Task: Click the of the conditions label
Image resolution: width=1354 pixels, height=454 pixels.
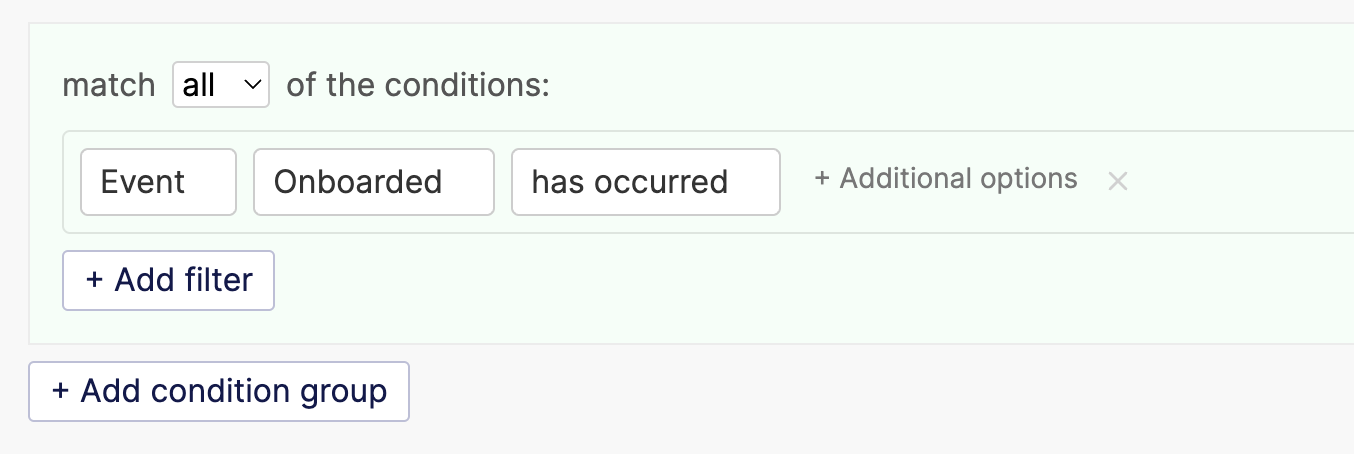Action: tap(418, 85)
